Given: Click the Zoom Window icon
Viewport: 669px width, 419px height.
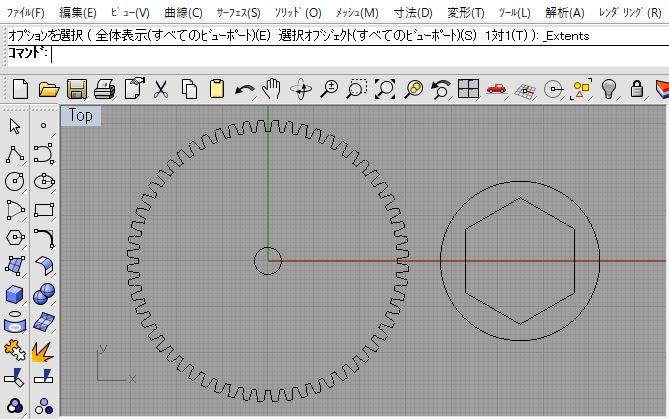Looking at the screenshot, I should coord(357,89).
